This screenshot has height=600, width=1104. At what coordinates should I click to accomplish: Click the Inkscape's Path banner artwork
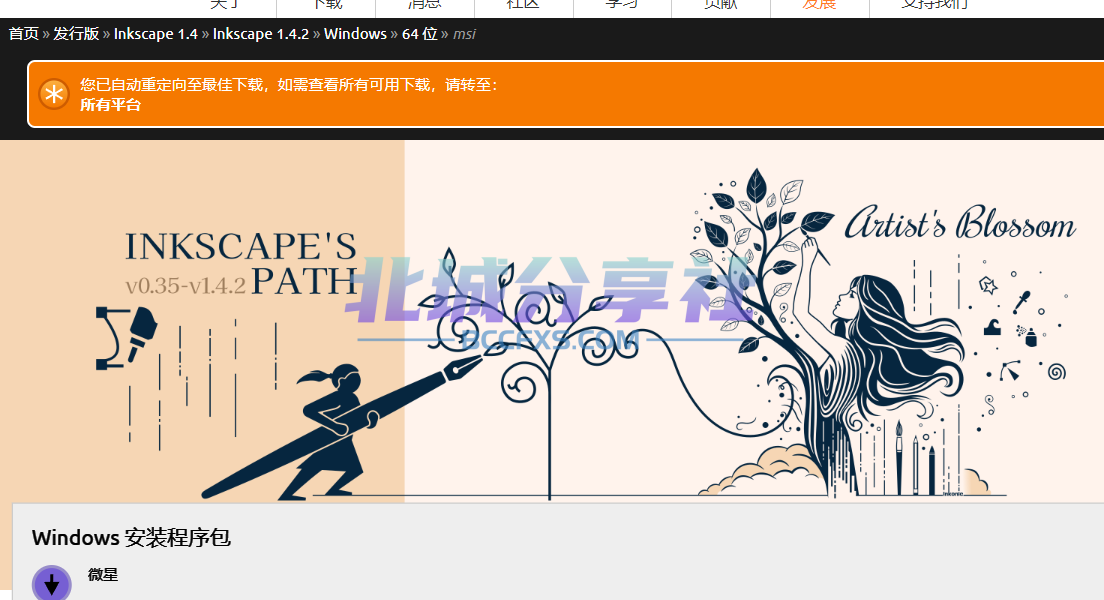552,321
